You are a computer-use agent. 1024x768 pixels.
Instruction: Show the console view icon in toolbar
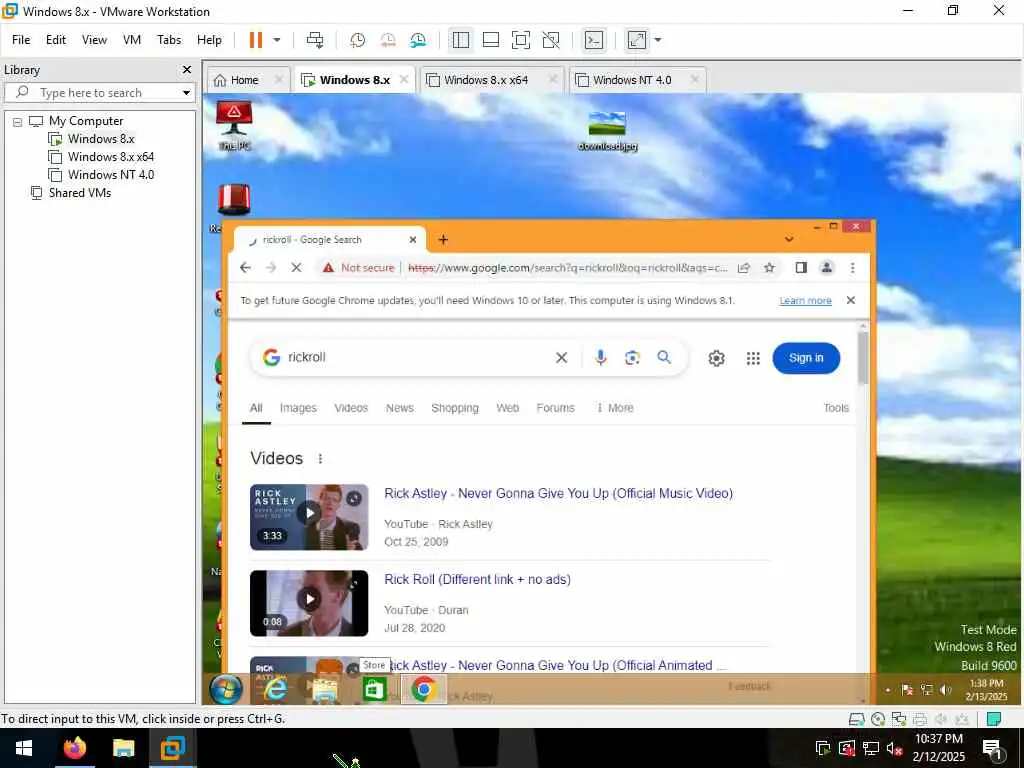[x=594, y=40]
